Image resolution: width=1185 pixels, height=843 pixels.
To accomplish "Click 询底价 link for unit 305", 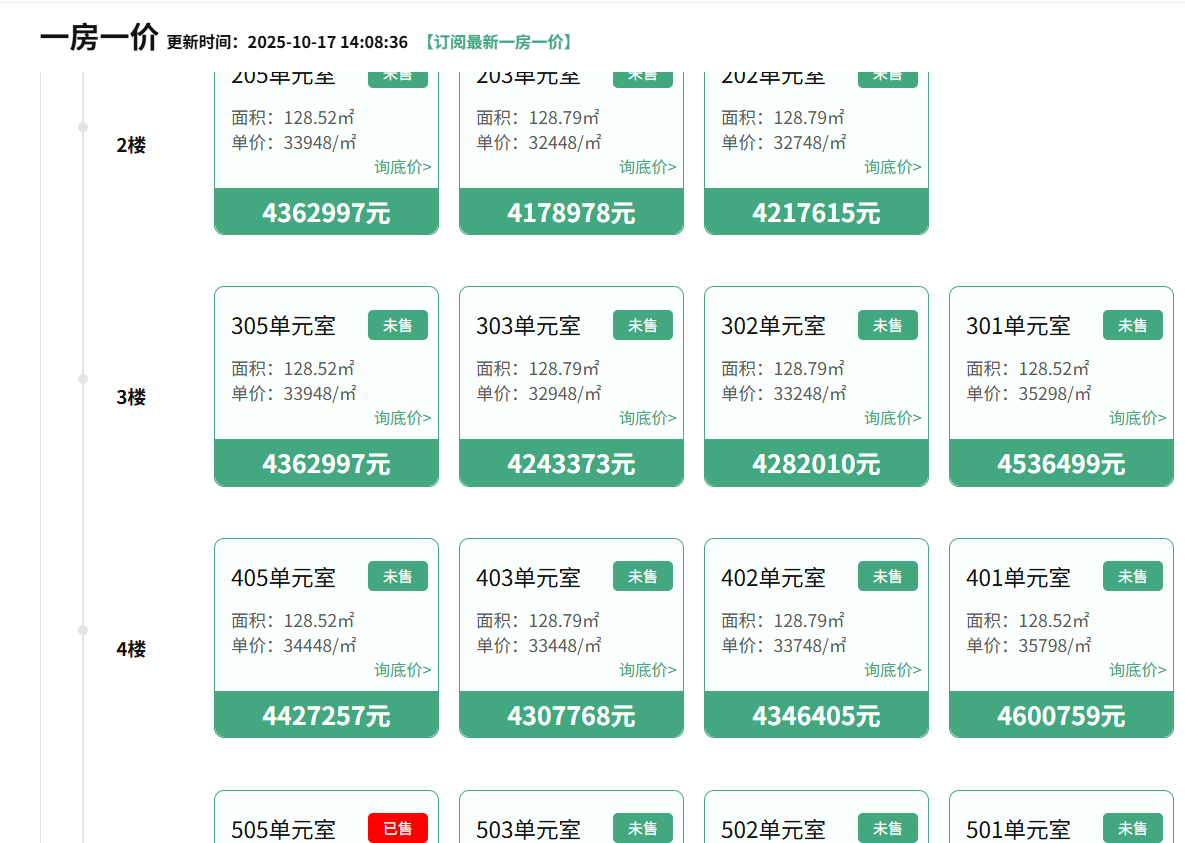I will 403,418.
